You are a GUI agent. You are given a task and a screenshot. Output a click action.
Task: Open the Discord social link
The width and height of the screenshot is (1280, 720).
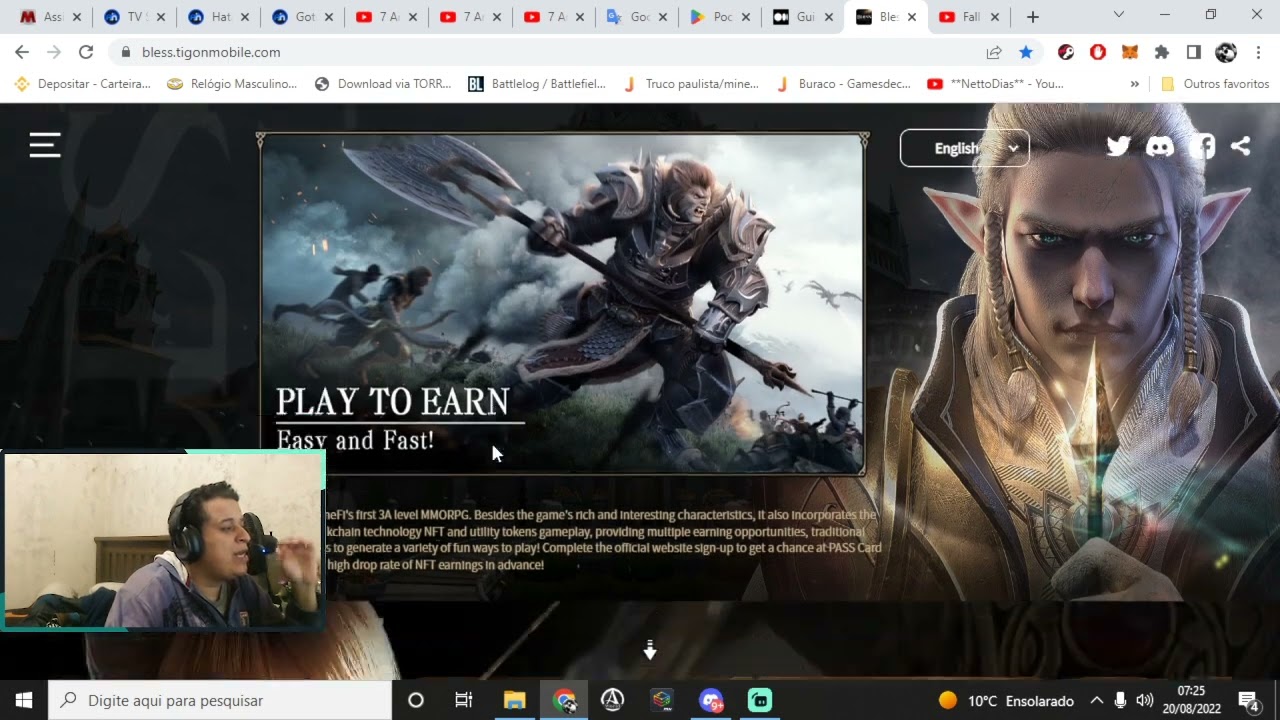(1160, 147)
